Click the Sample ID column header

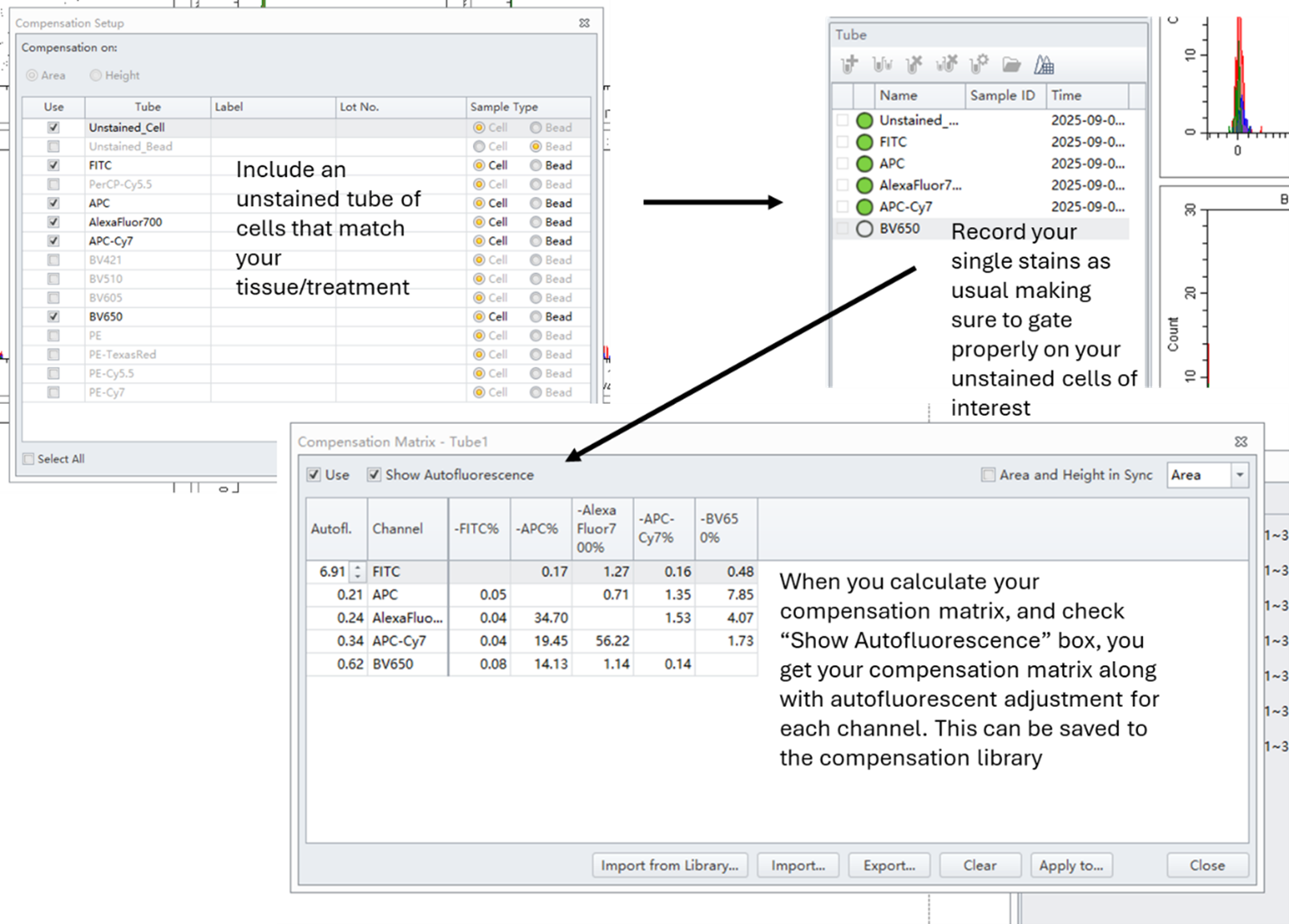[x=1005, y=95]
